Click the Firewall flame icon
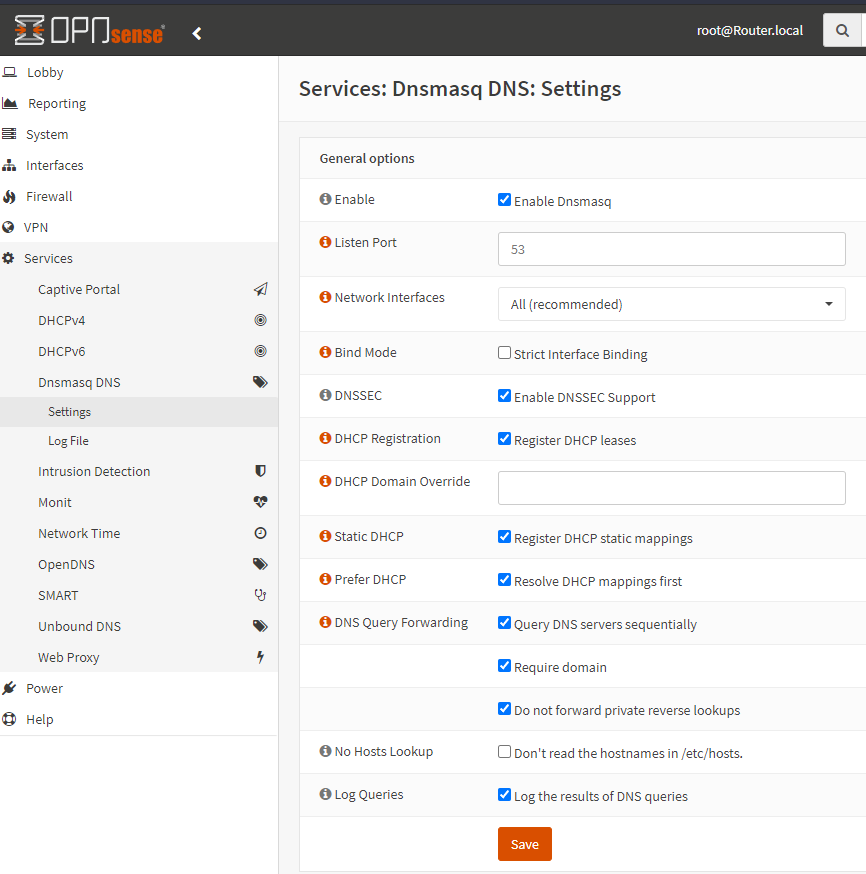The image size is (866, 874). tap(9, 196)
